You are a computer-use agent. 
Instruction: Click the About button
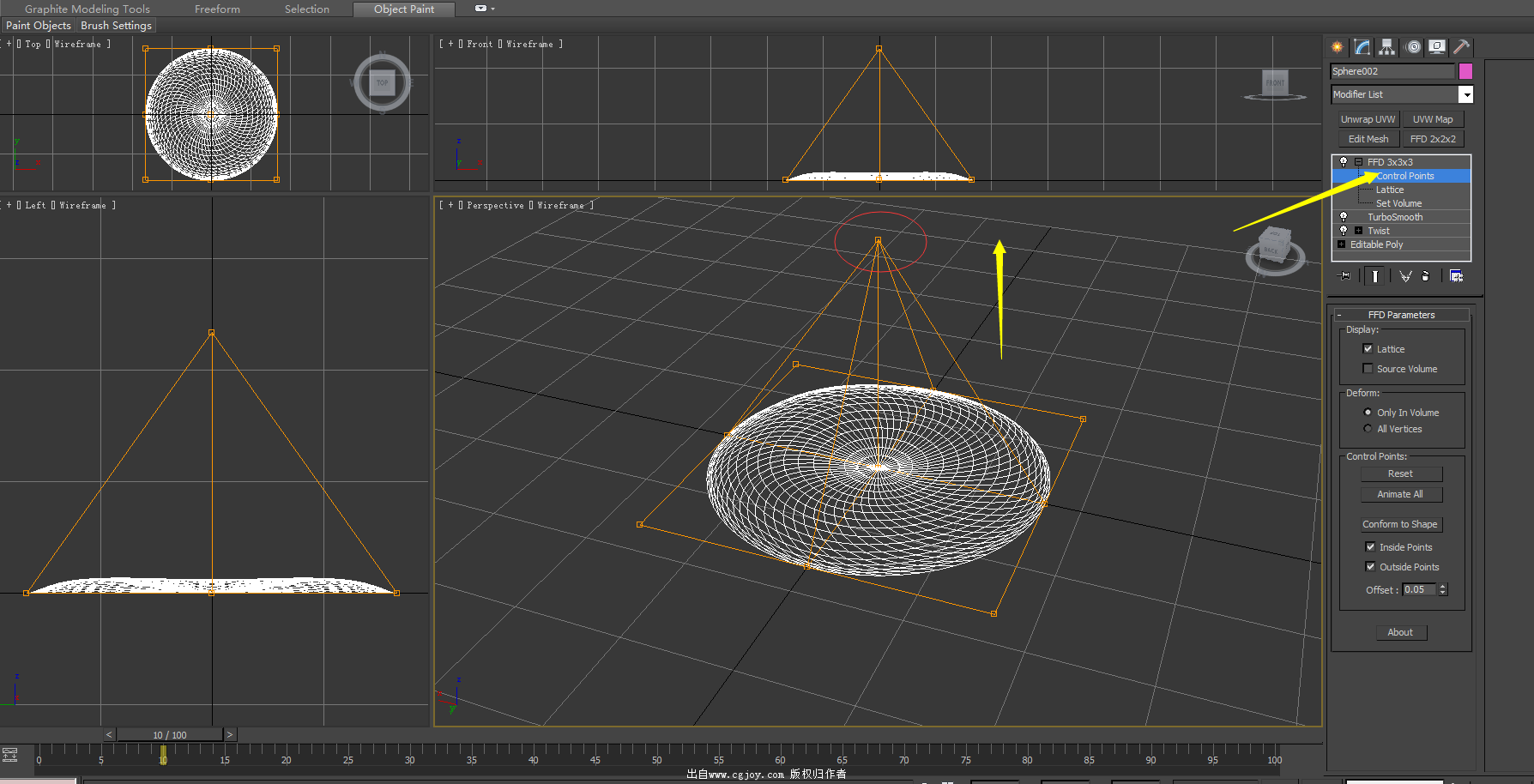[1401, 632]
